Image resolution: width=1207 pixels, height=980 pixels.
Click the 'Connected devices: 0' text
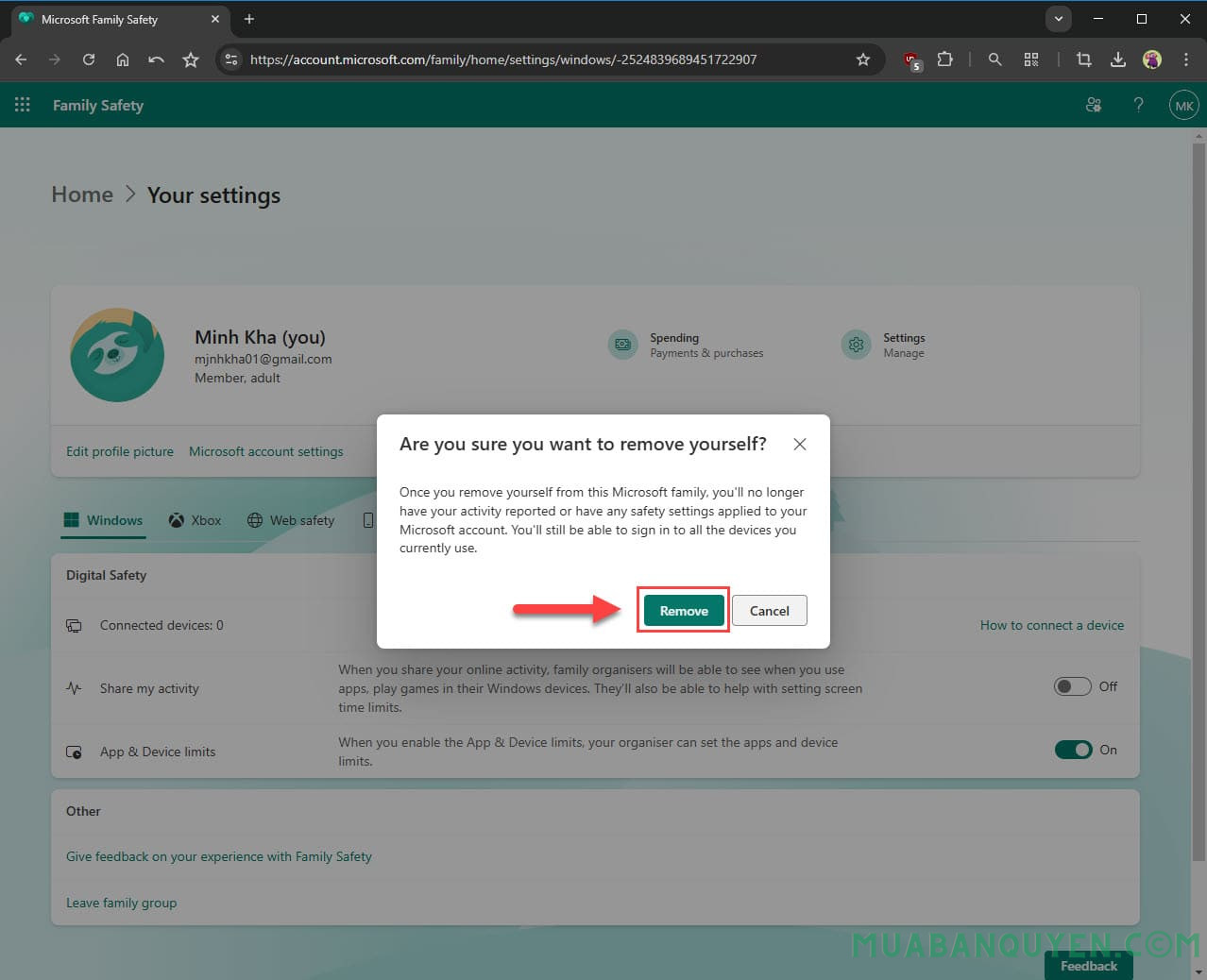point(161,625)
